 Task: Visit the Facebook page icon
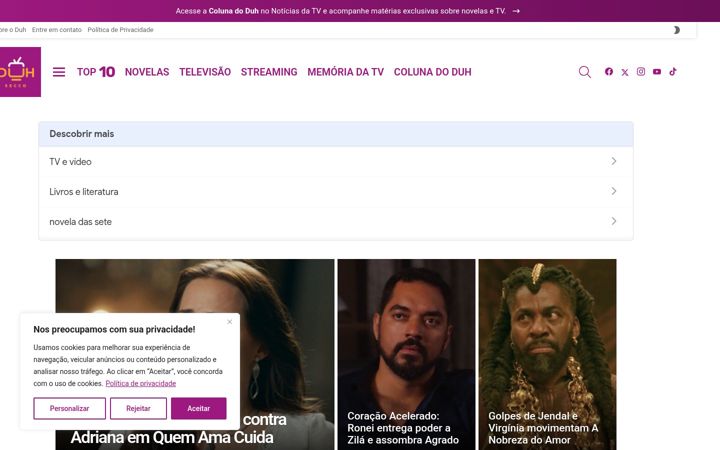pyautogui.click(x=609, y=72)
